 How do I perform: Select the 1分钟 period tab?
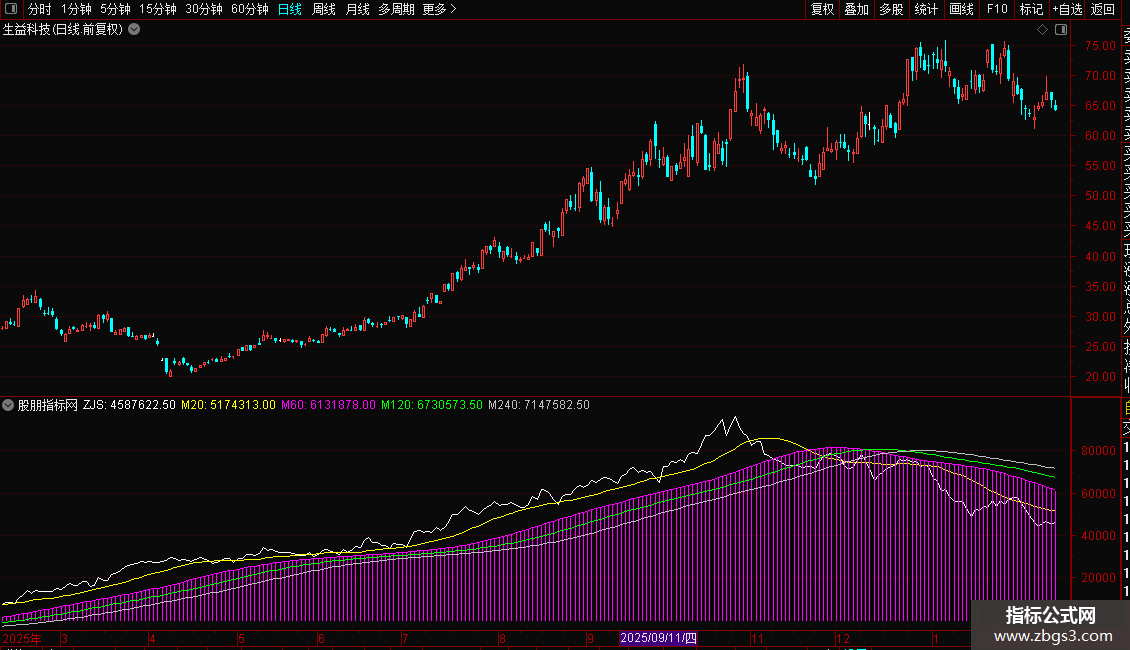(76, 9)
